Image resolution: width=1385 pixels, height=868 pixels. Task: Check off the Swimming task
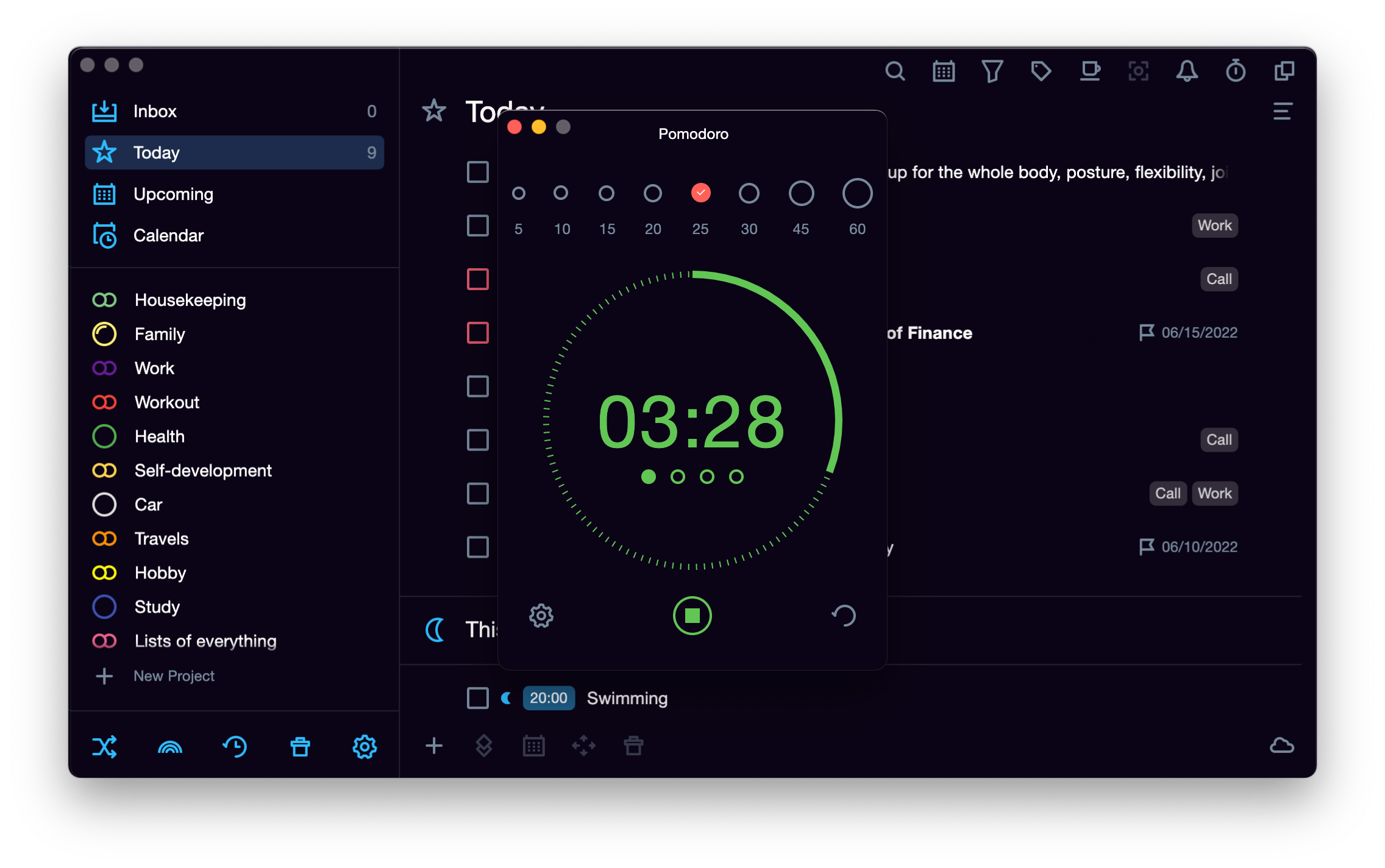[478, 698]
